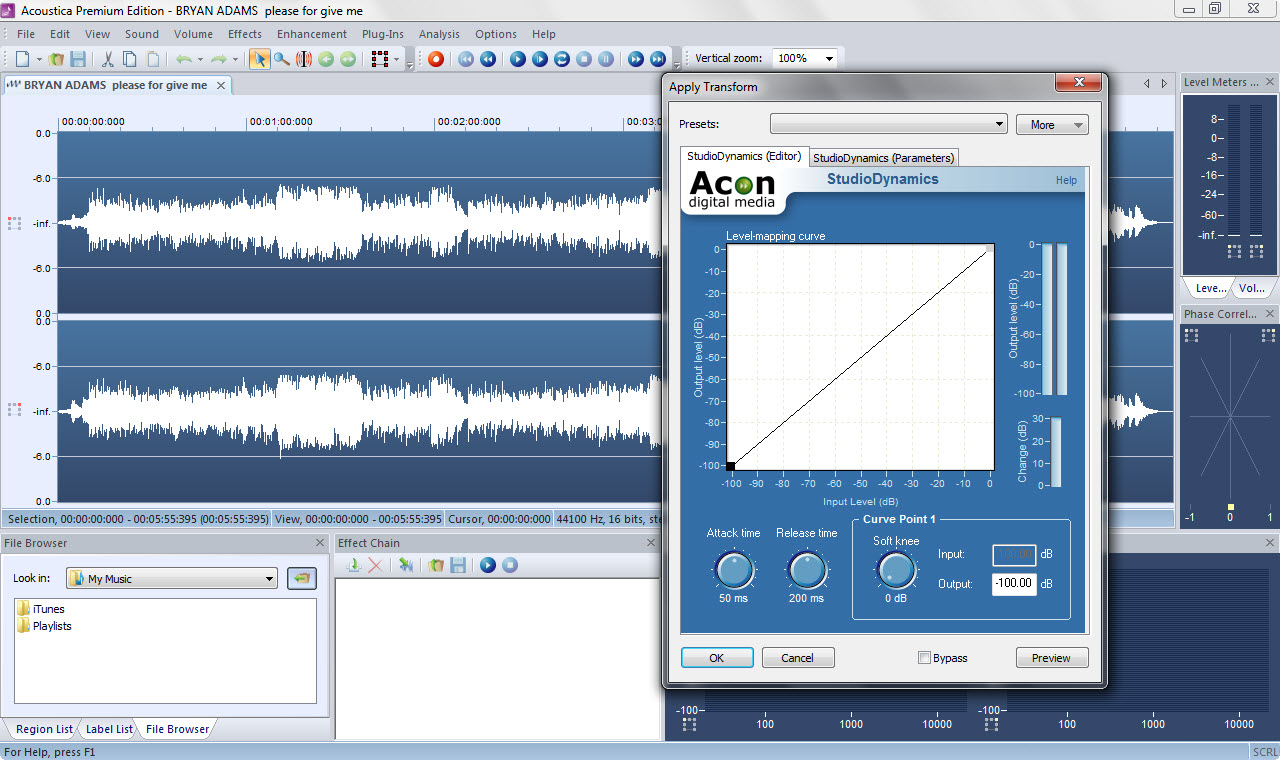Open file via the toolbar folder icon

coord(57,59)
